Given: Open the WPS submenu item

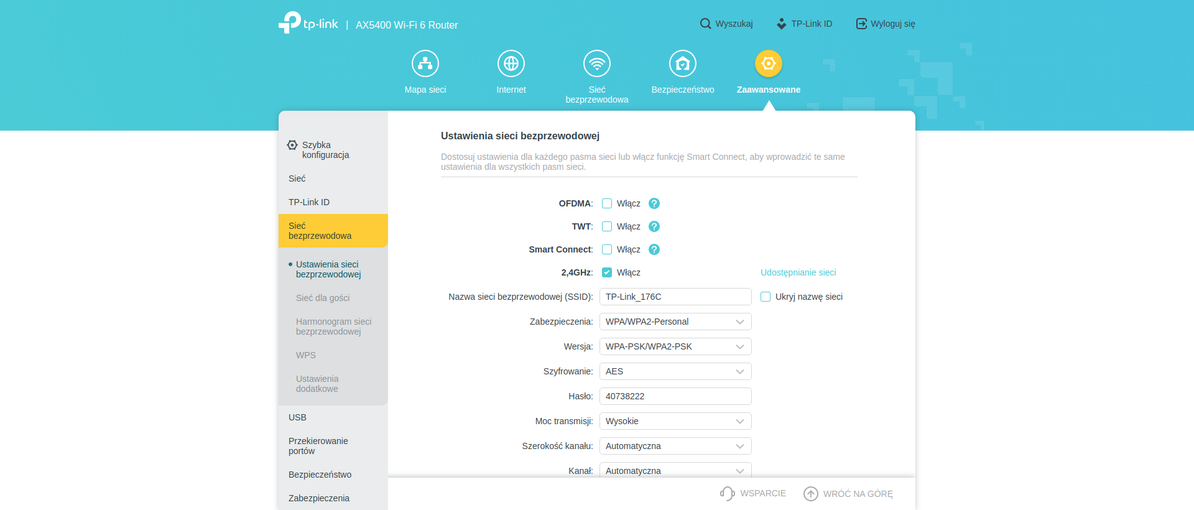Looking at the screenshot, I should (306, 355).
